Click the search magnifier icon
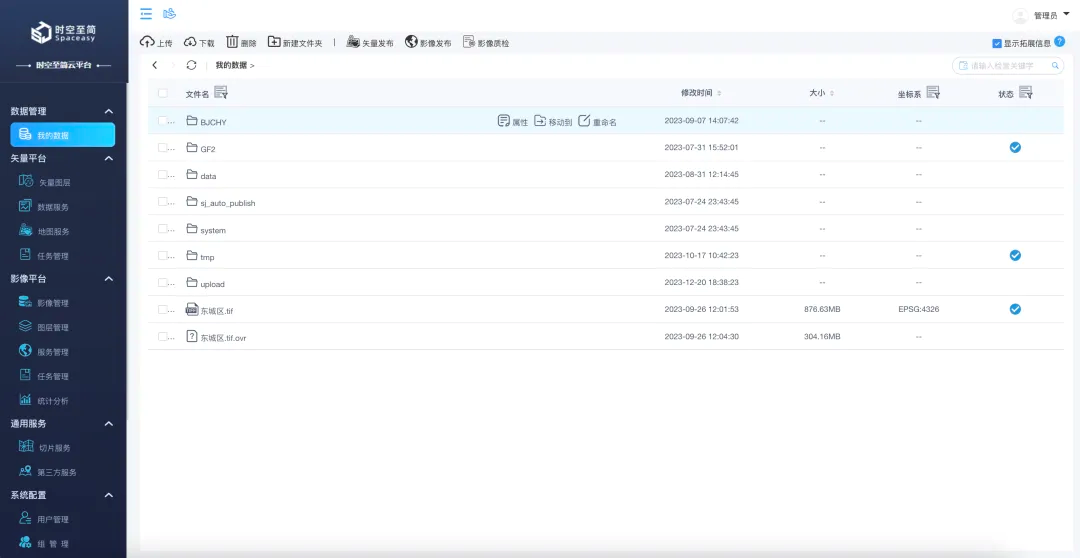1080x558 pixels. pyautogui.click(x=1055, y=65)
